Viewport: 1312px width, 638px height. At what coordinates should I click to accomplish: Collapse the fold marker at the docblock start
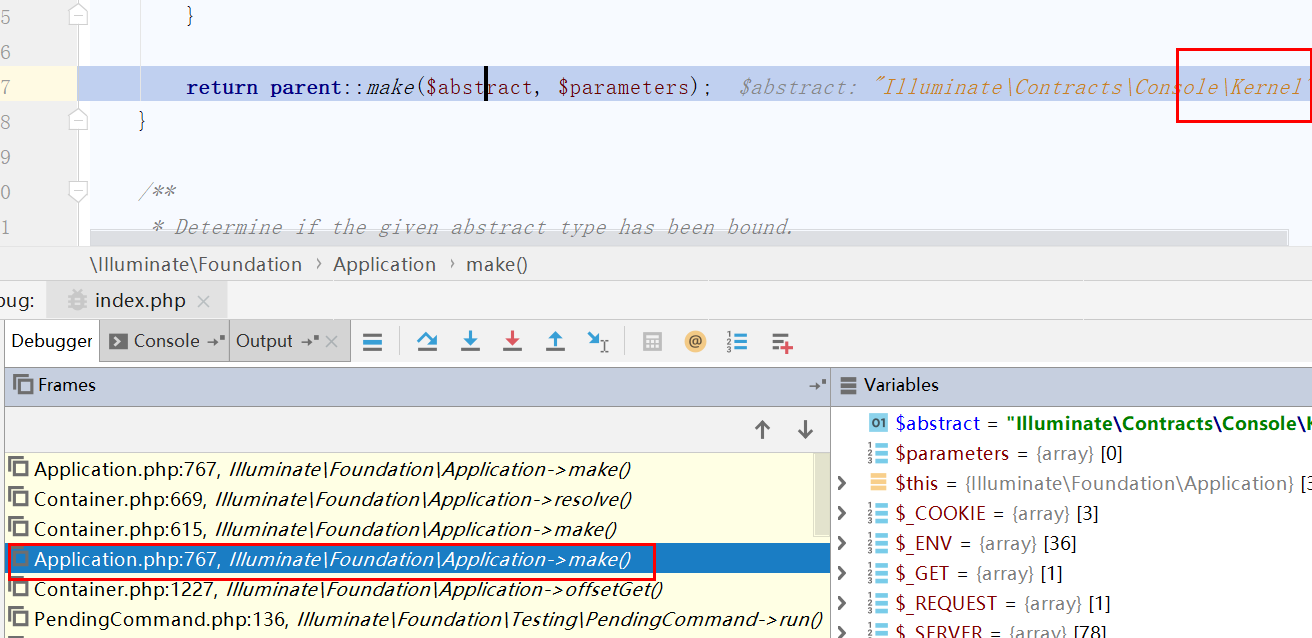click(78, 190)
